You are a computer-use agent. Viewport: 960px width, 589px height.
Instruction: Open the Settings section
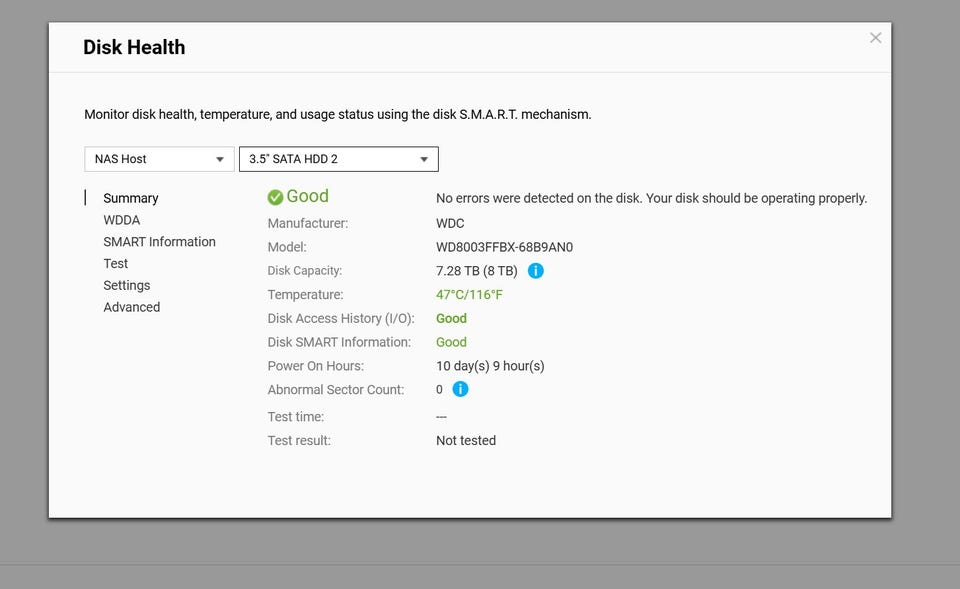(127, 285)
